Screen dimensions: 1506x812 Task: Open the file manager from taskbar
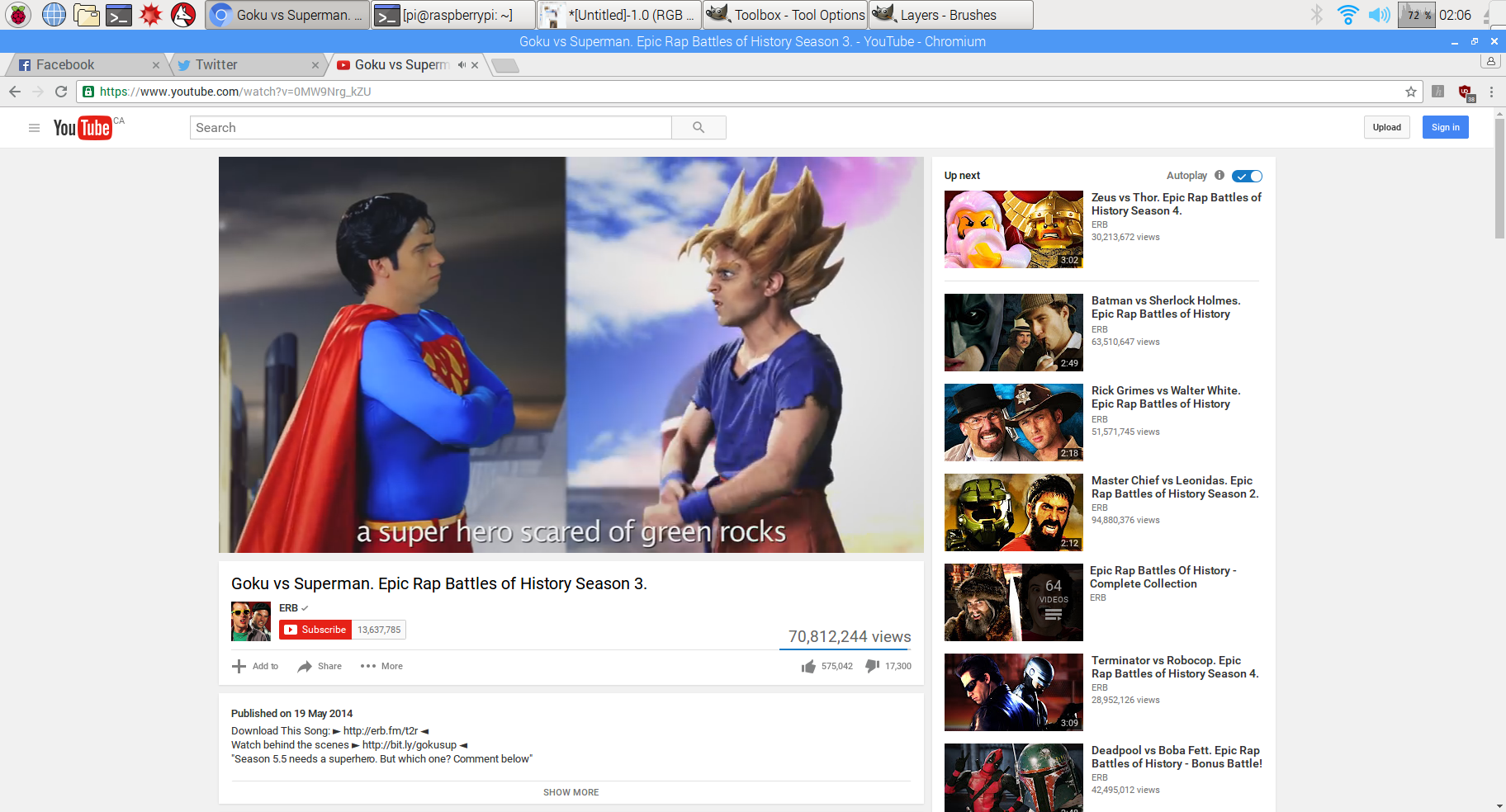[x=87, y=15]
